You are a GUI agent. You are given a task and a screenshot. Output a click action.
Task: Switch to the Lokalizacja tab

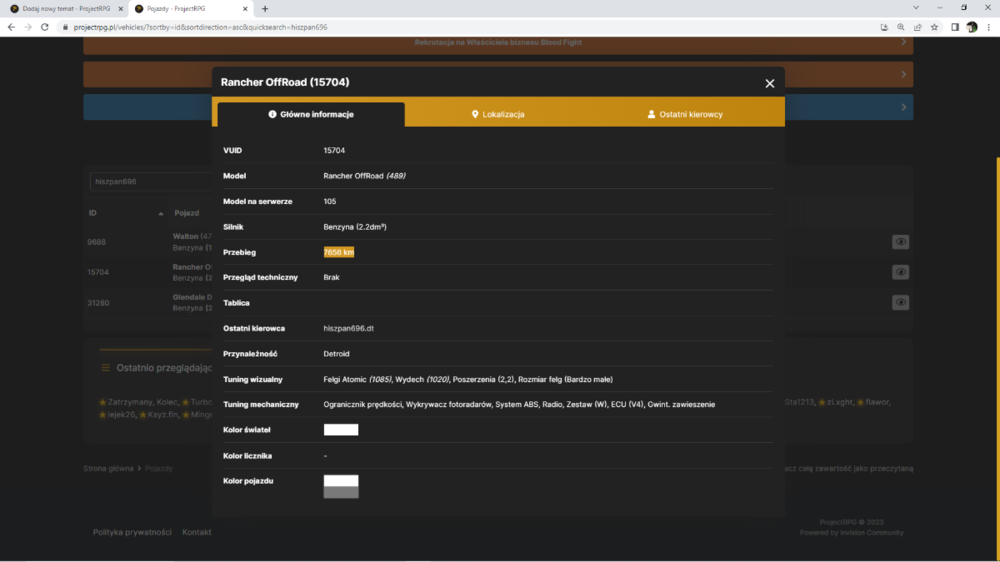(498, 114)
